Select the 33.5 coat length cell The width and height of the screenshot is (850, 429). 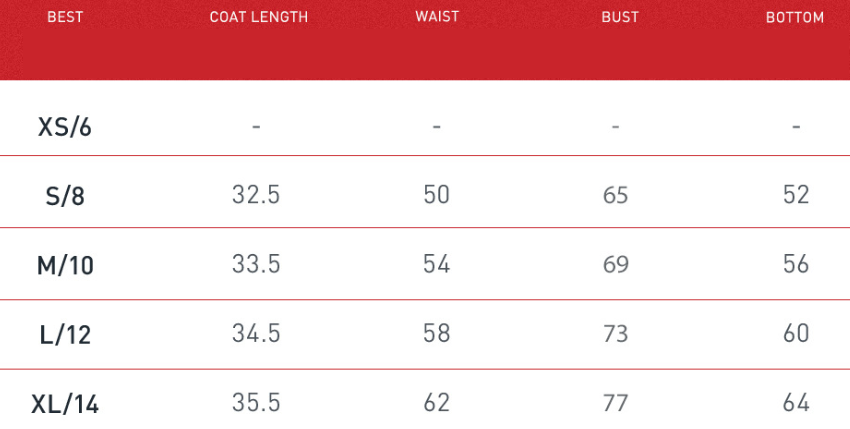256,264
